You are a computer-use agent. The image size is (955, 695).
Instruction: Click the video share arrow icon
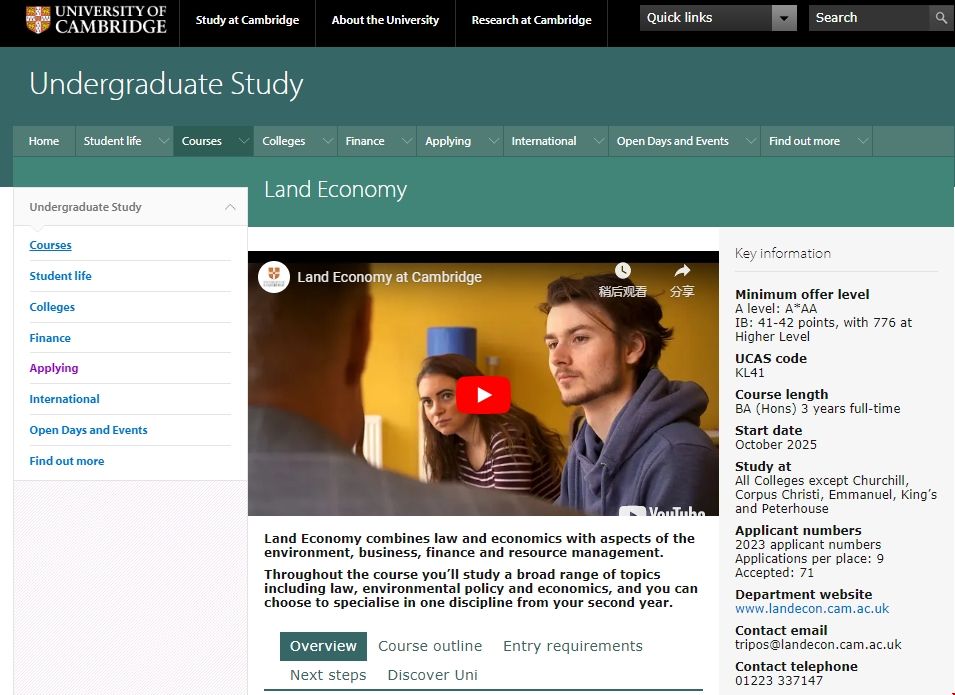682,271
